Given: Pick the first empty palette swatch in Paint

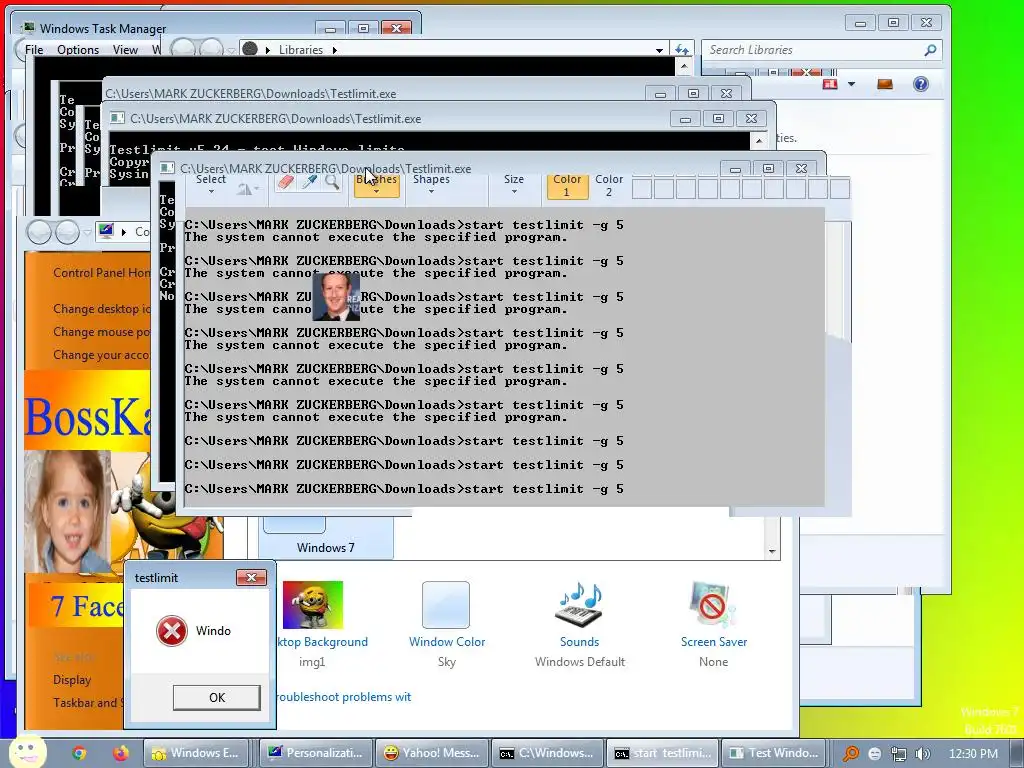Looking at the screenshot, I should pos(642,189).
